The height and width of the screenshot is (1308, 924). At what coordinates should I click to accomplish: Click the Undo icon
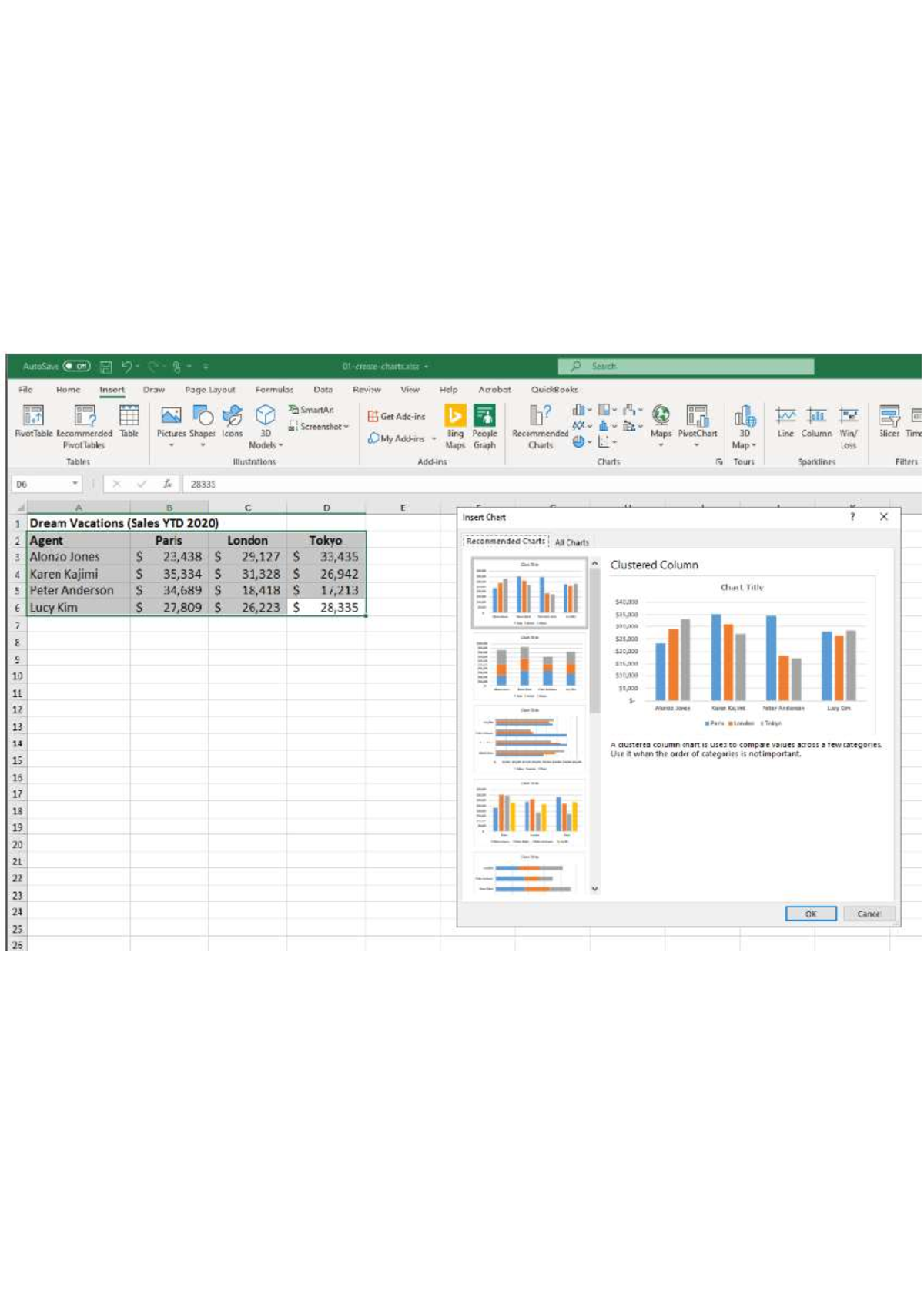127,367
